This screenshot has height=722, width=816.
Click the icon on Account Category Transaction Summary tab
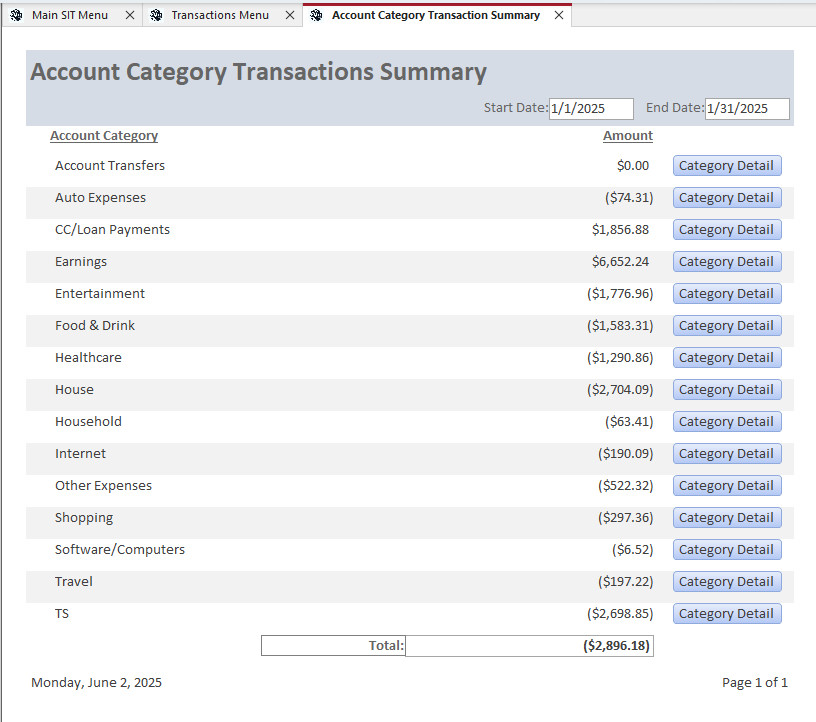316,15
